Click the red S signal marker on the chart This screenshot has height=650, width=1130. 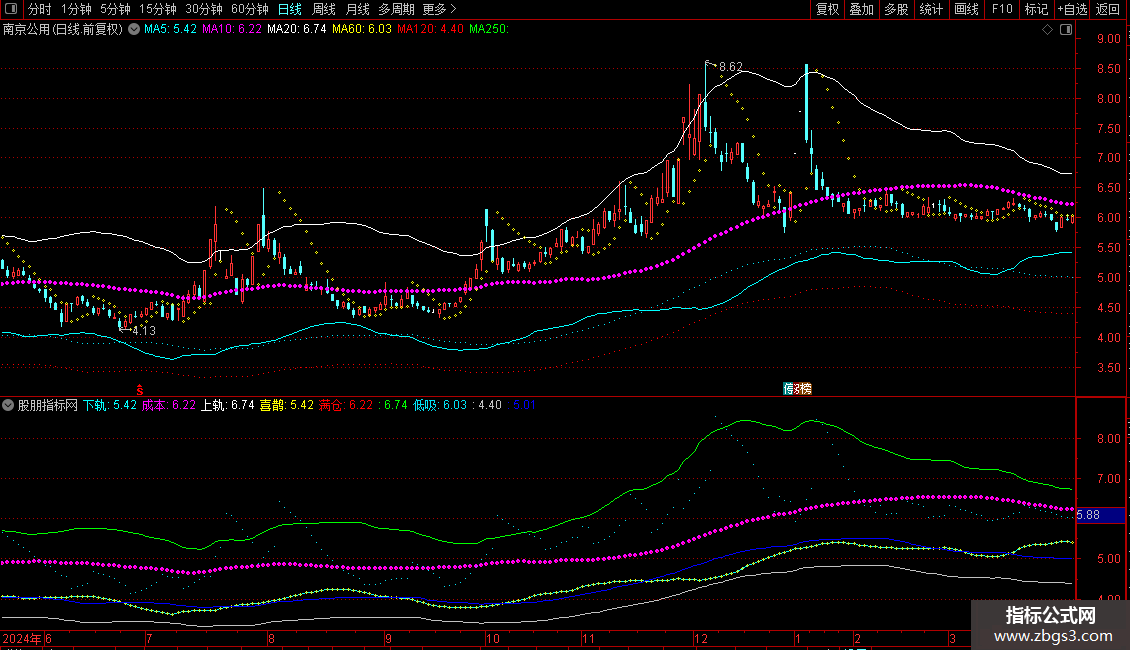(x=140, y=390)
